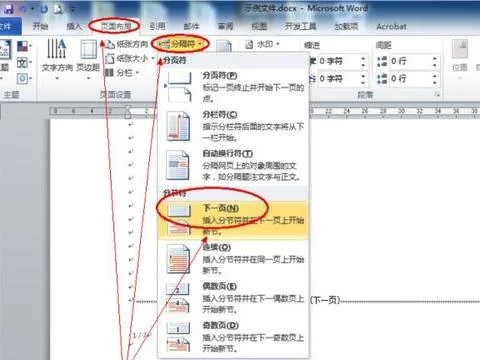Open the 段落 paragraph dialog launcher
The width and height of the screenshot is (480, 360).
click(437, 95)
